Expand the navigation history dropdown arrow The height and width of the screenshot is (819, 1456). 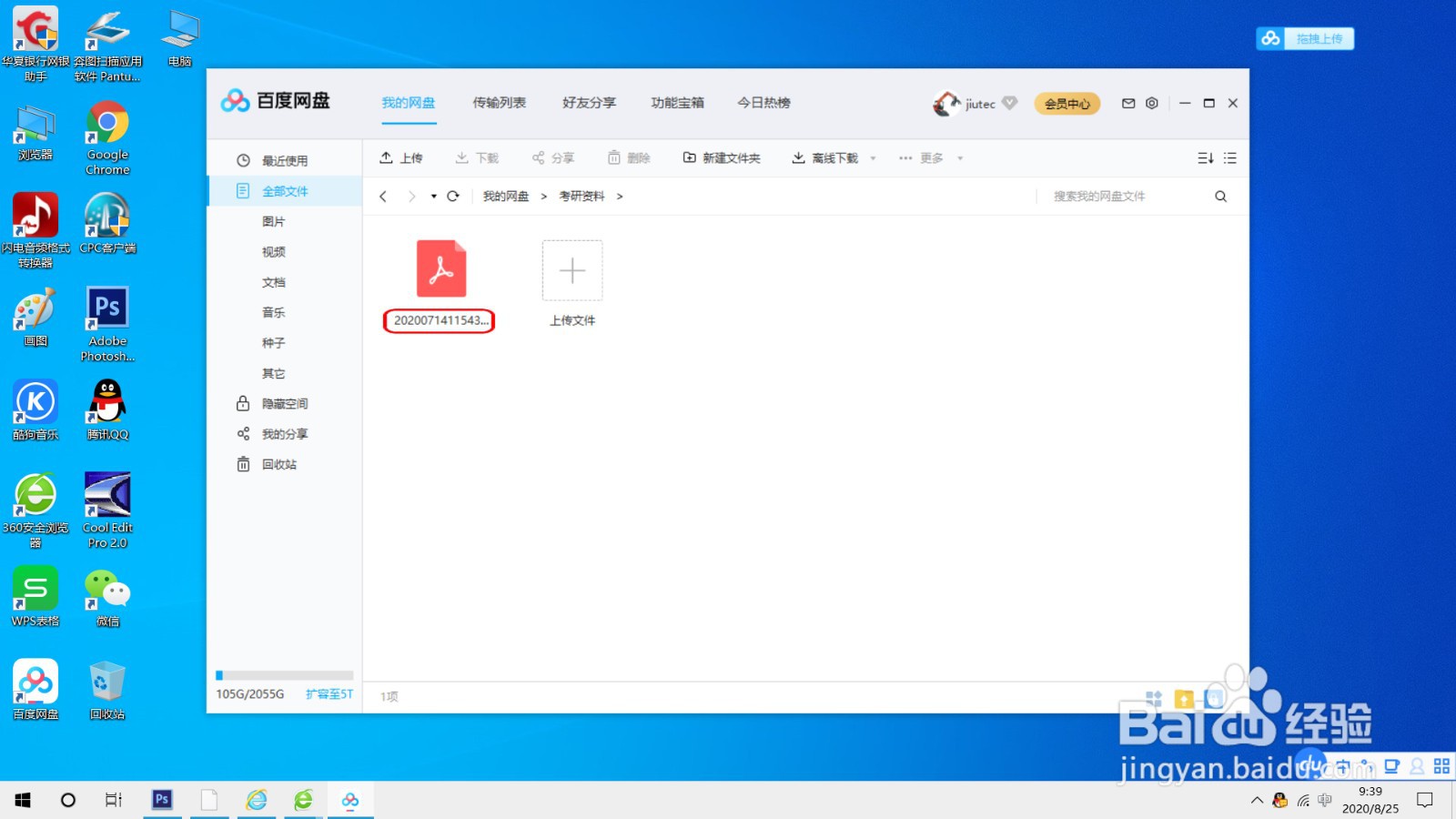pos(432,196)
